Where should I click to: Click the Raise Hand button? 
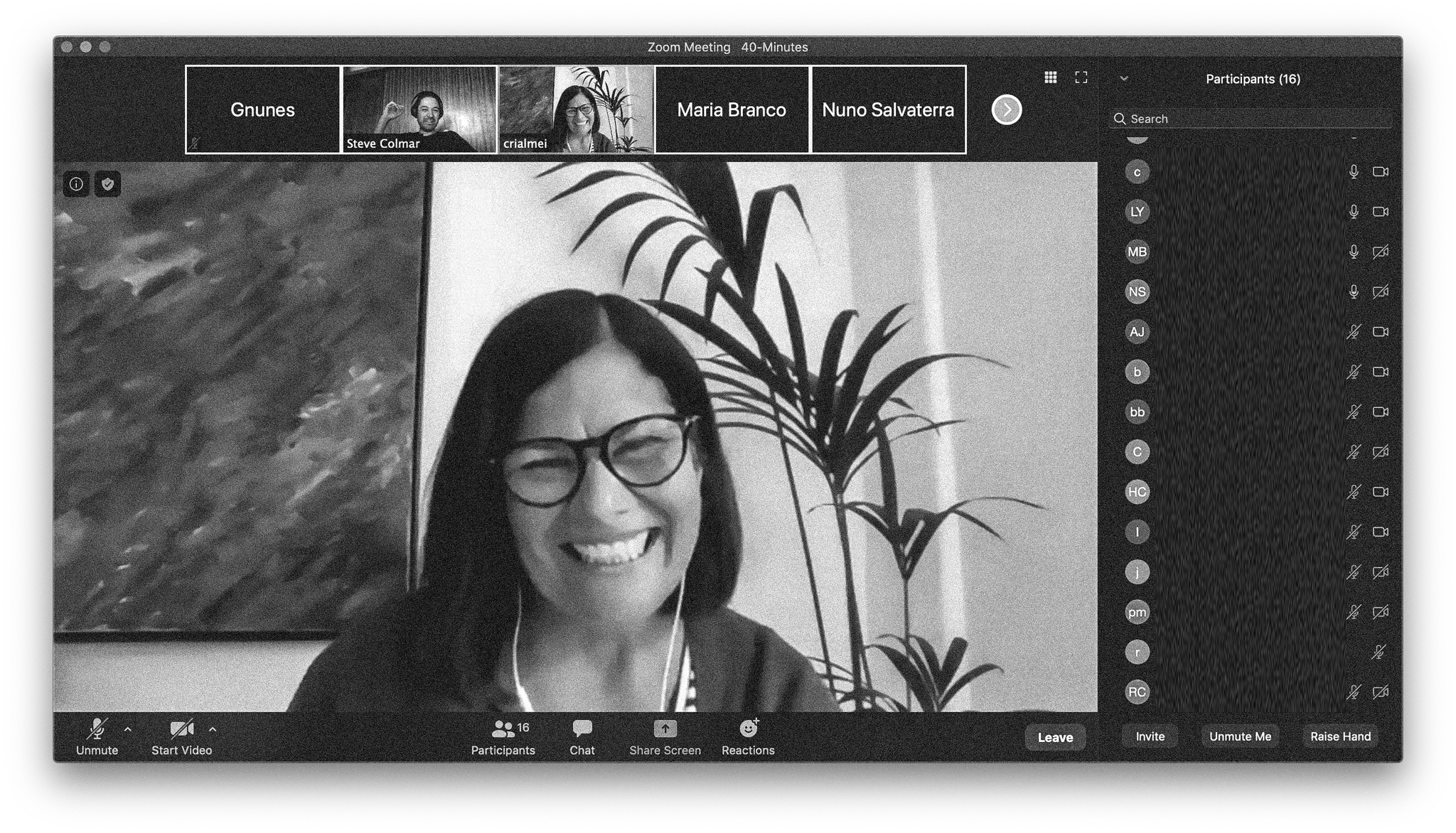tap(1340, 736)
